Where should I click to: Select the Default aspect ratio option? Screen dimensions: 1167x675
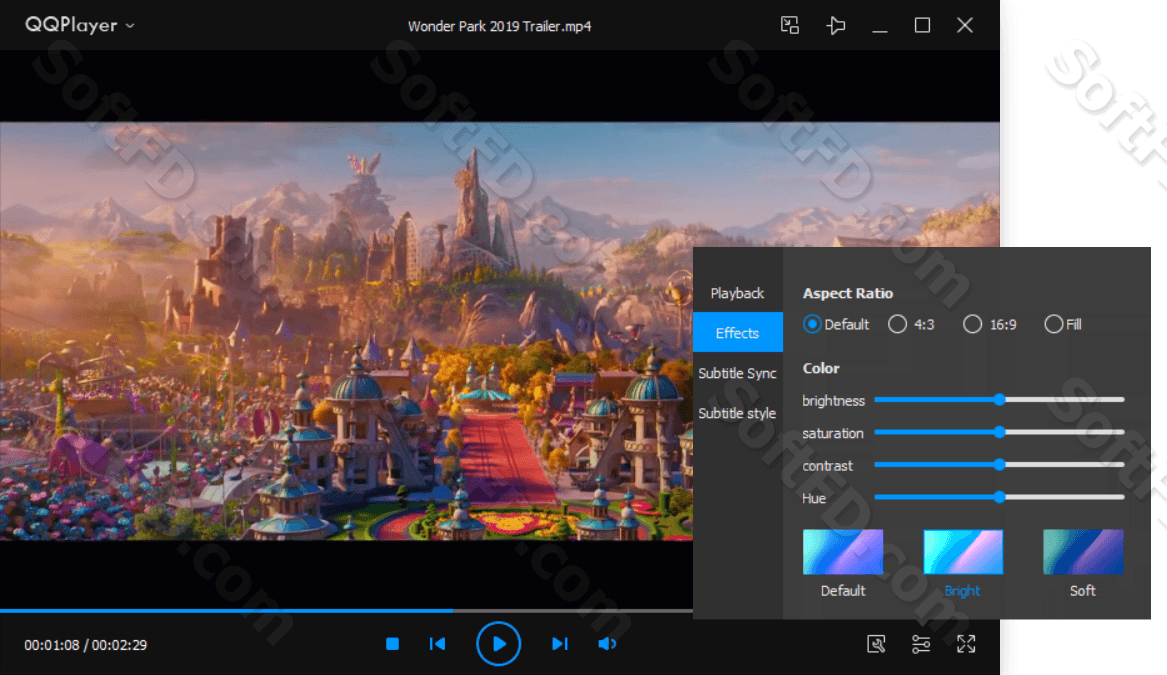(x=813, y=324)
